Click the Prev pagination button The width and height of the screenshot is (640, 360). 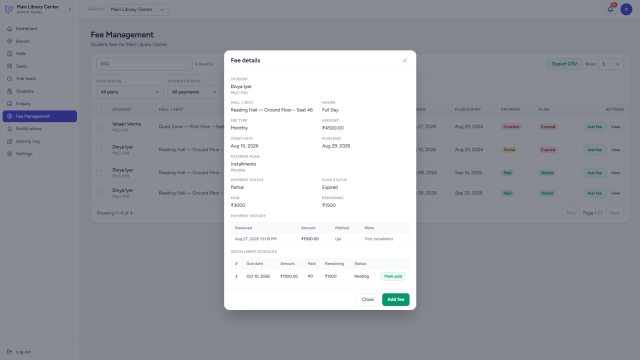(x=571, y=213)
